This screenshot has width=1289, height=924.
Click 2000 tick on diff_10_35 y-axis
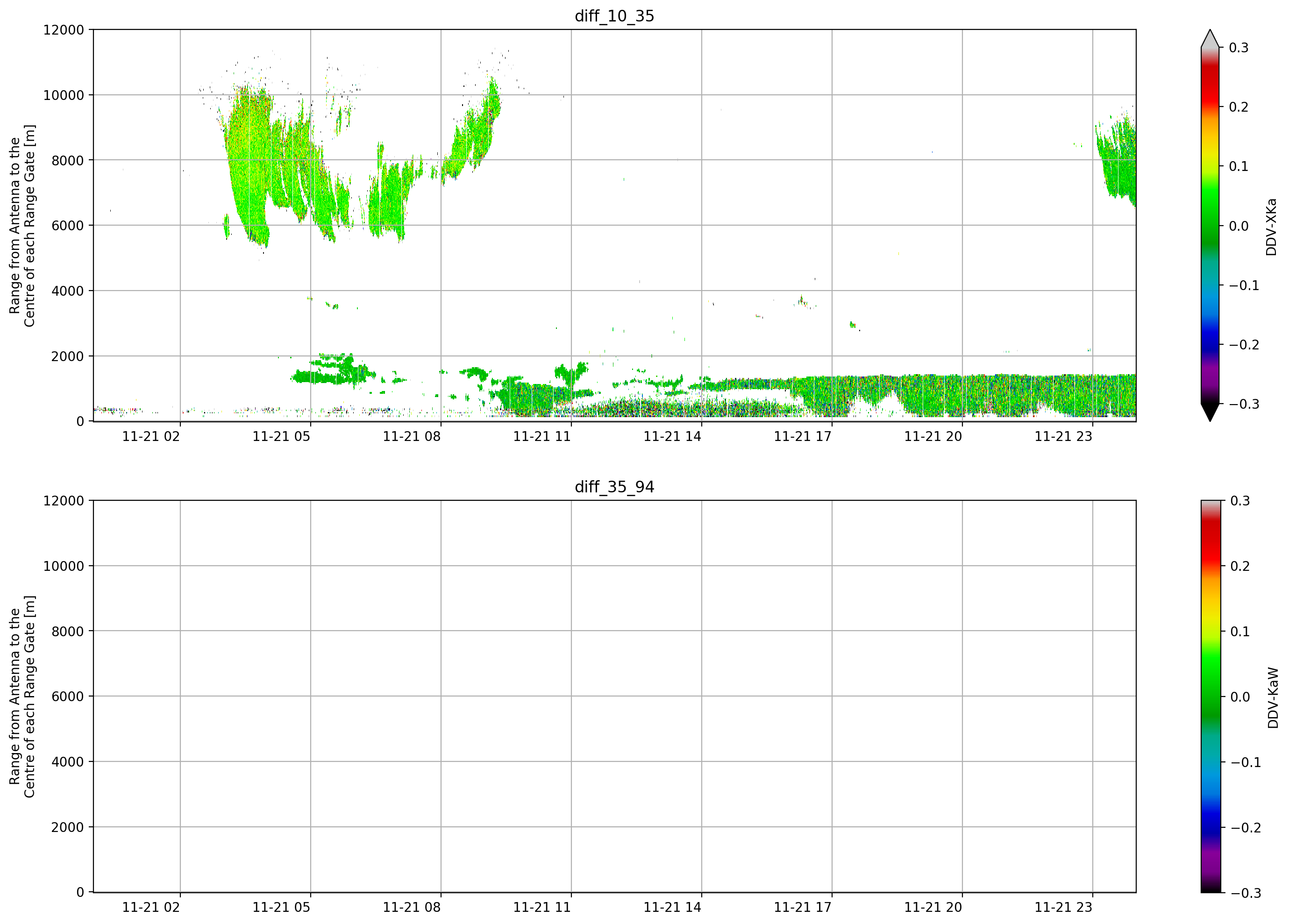pos(68,356)
